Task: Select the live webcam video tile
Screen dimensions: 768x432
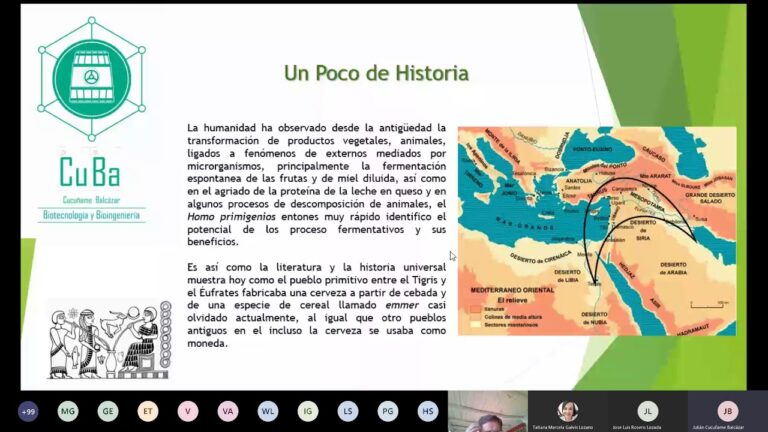Action: point(487,411)
